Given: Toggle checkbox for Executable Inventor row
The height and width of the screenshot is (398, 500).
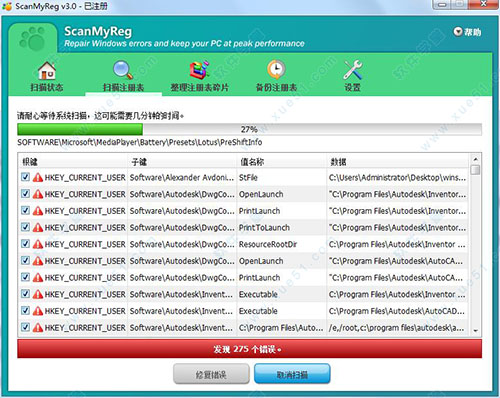Looking at the screenshot, I should [25, 294].
